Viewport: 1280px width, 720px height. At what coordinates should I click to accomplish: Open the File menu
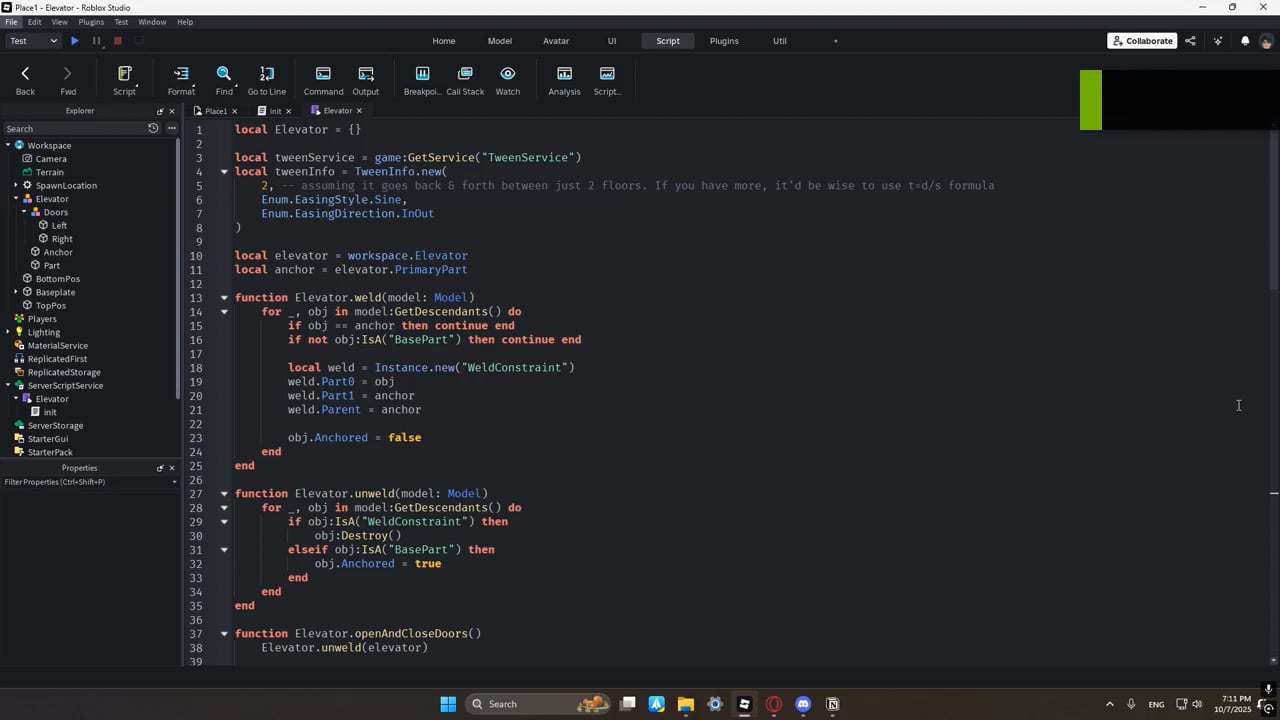(11, 22)
